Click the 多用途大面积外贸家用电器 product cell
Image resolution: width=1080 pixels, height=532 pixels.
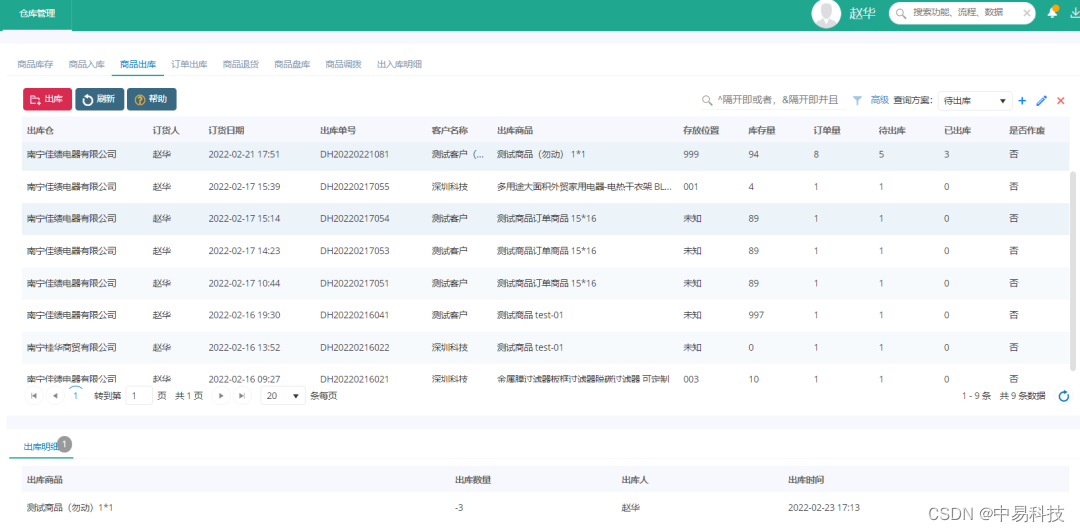pos(583,187)
